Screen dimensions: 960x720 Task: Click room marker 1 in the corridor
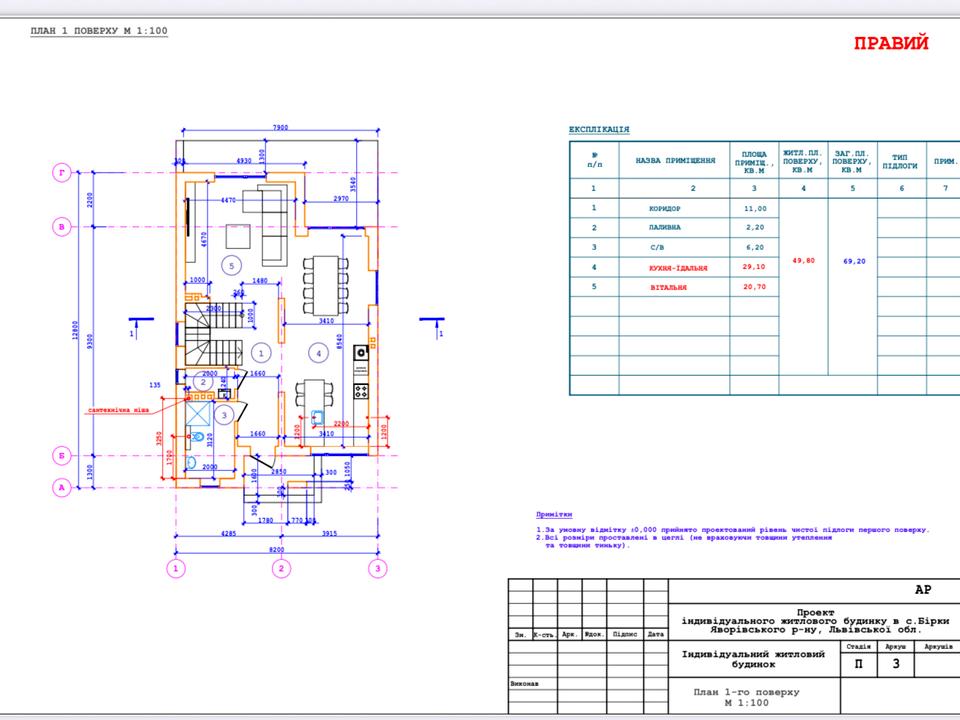point(259,352)
